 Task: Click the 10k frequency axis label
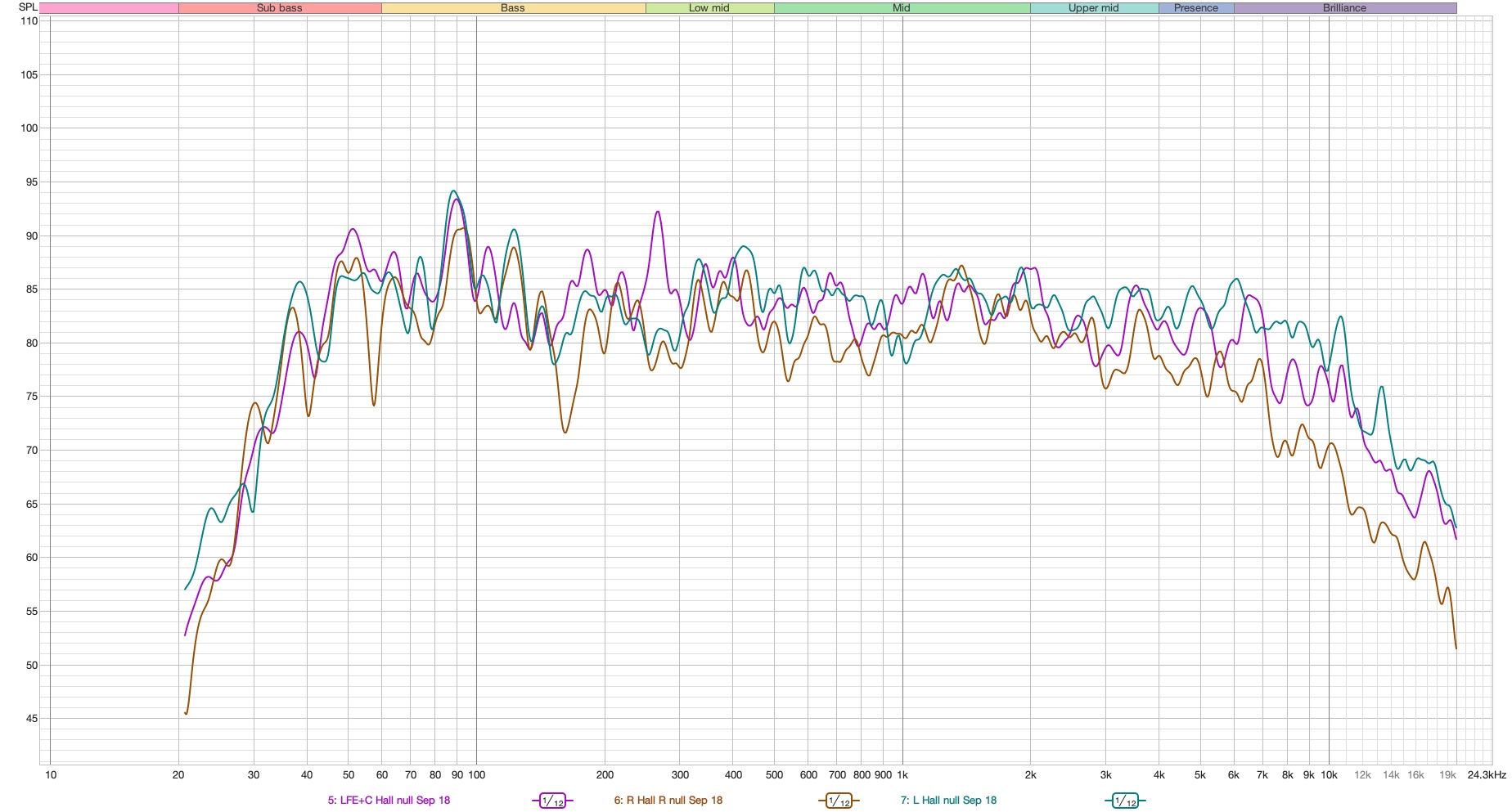point(1329,775)
